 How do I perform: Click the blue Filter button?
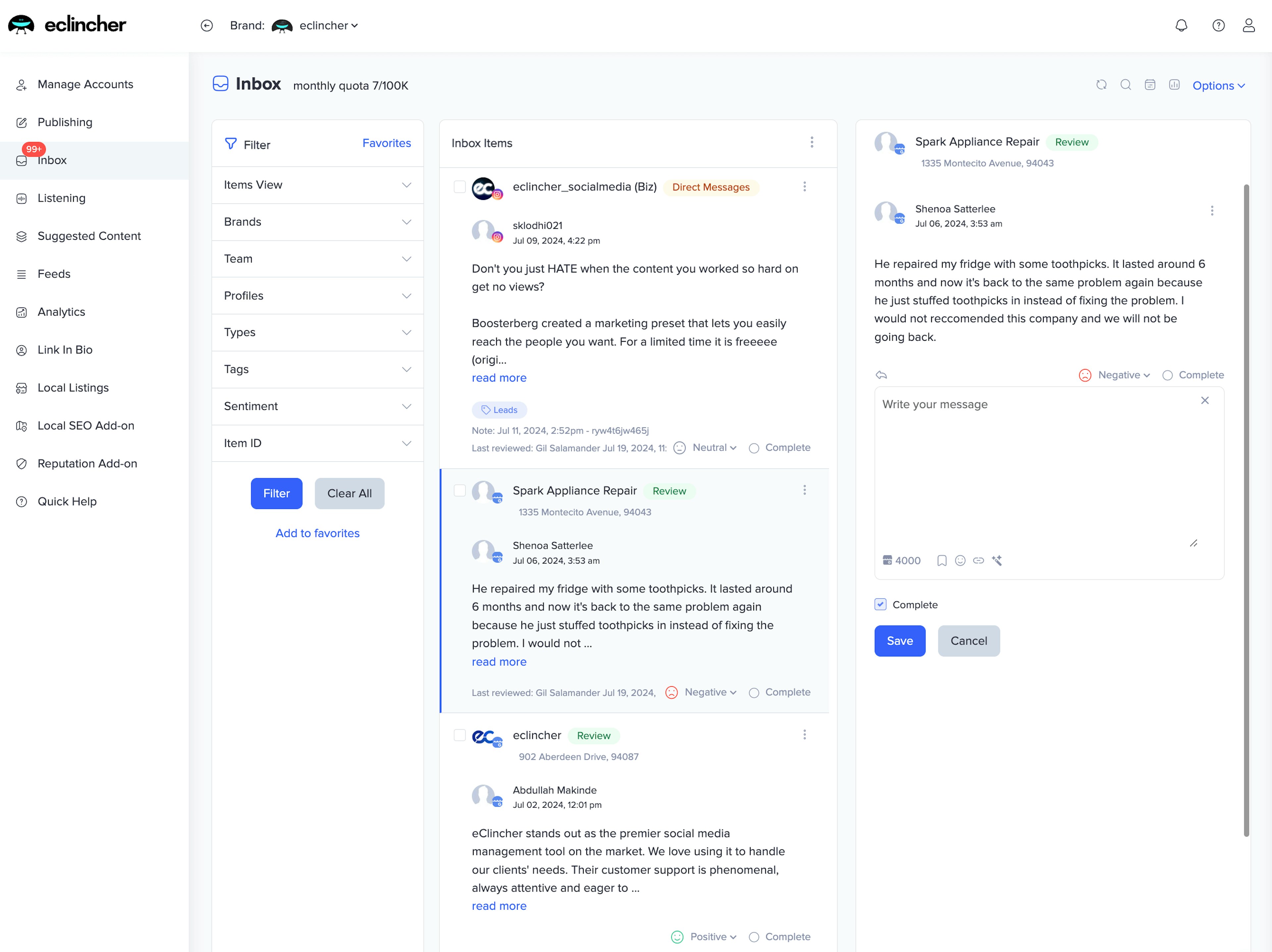[x=276, y=493]
